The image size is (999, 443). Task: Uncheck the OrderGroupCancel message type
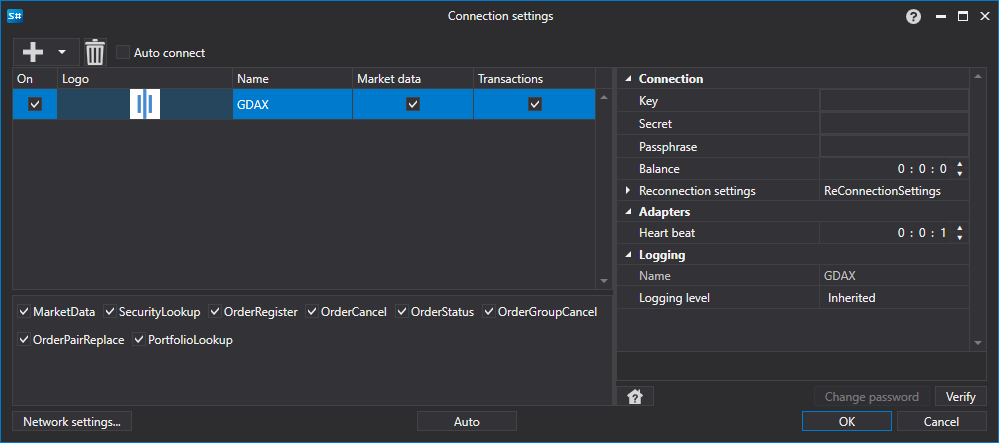click(x=489, y=312)
